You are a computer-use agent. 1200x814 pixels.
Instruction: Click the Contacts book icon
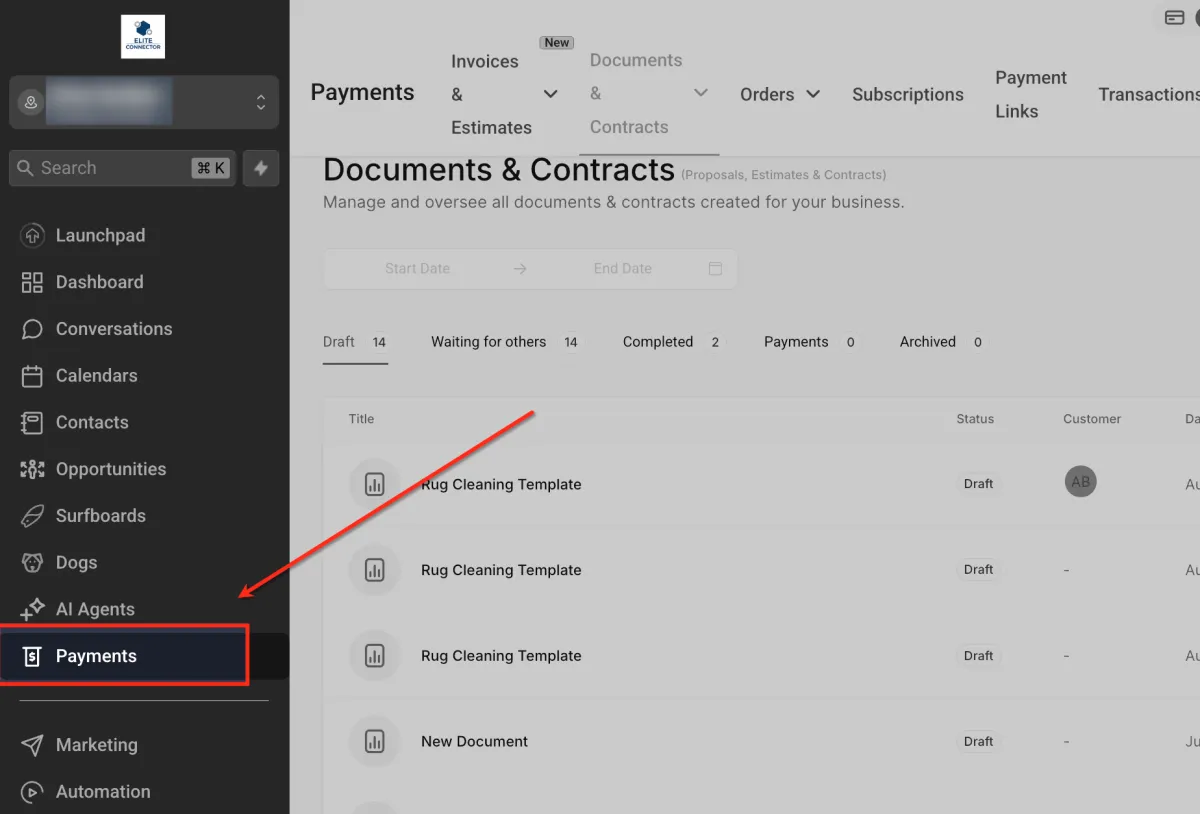point(32,422)
